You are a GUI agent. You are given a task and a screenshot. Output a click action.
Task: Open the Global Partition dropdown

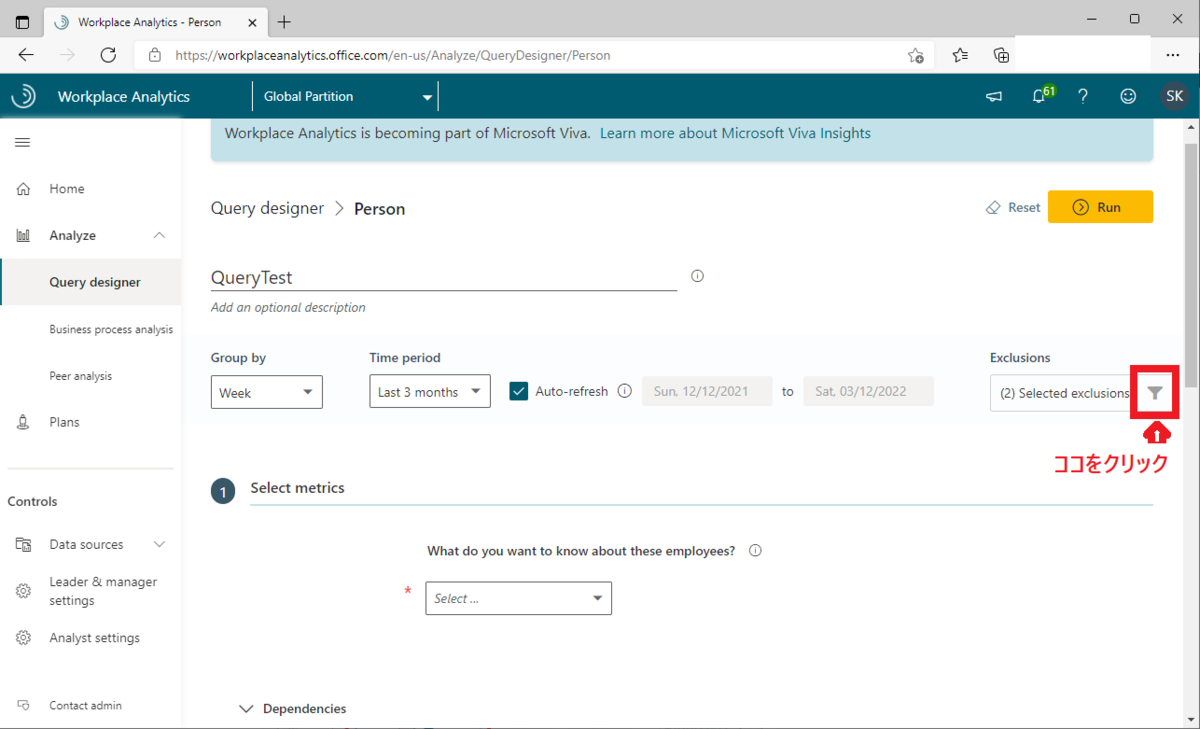point(346,97)
